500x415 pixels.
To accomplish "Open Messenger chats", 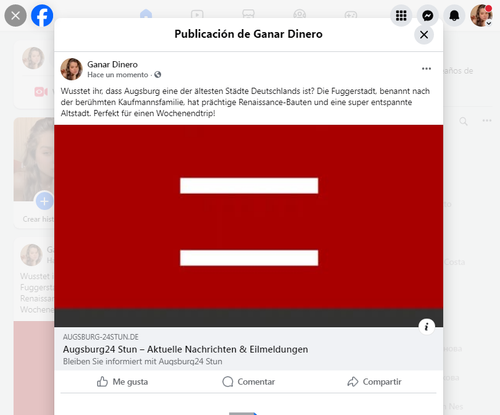I will pyautogui.click(x=428, y=16).
